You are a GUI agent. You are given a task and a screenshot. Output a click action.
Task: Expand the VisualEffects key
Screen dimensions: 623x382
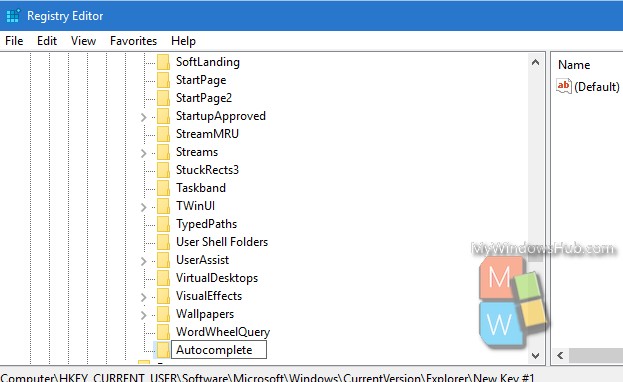point(143,297)
